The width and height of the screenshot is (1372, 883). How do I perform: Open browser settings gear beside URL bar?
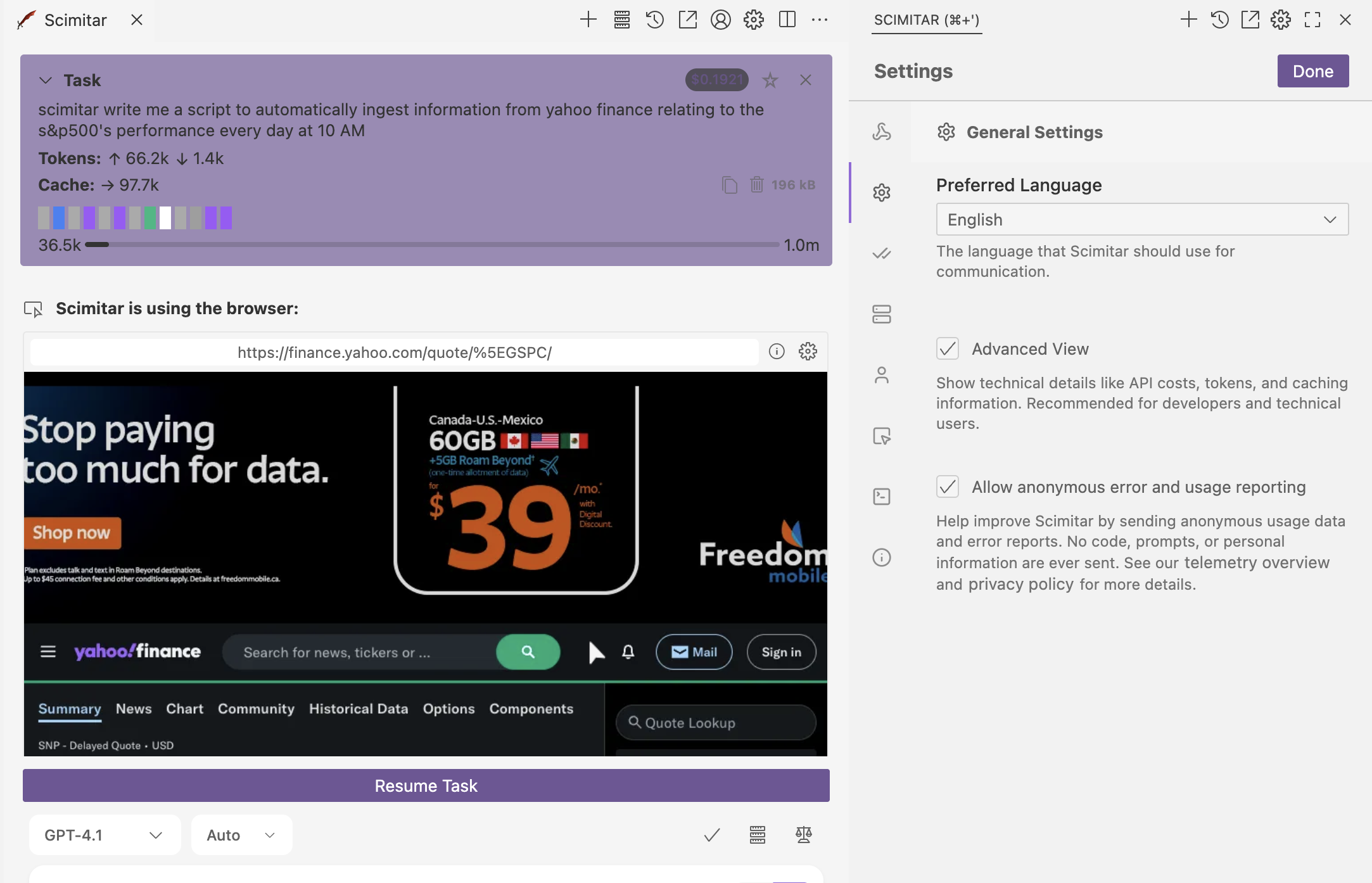(x=808, y=351)
